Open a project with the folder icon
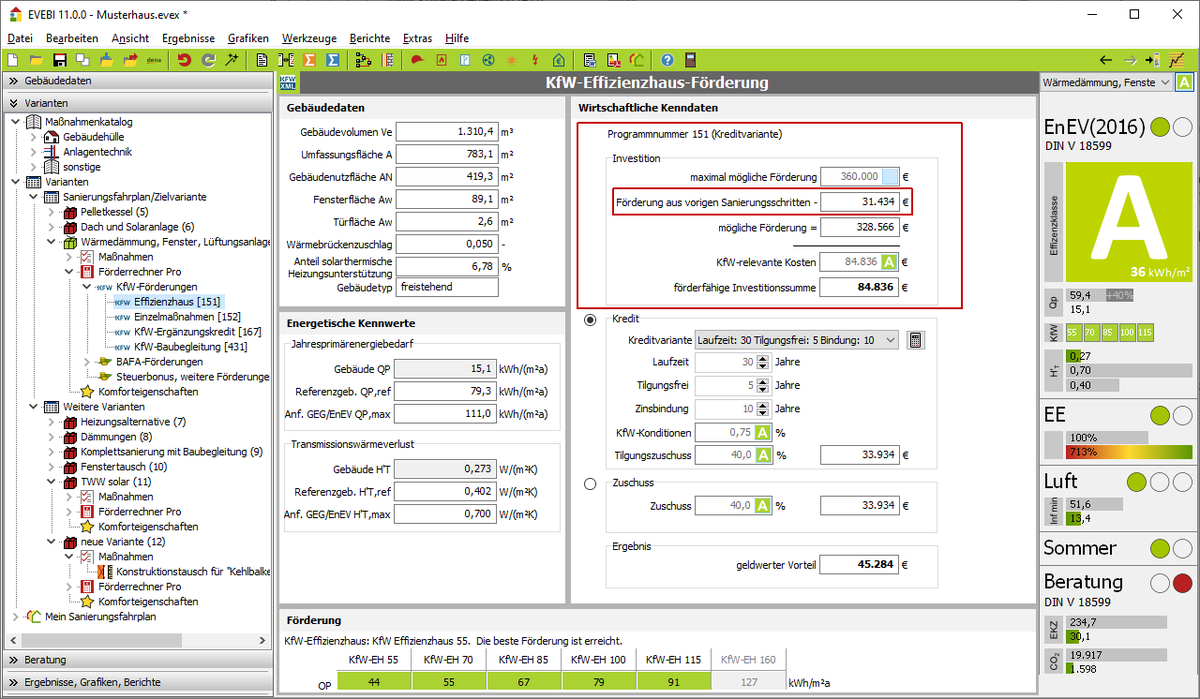 [x=37, y=60]
